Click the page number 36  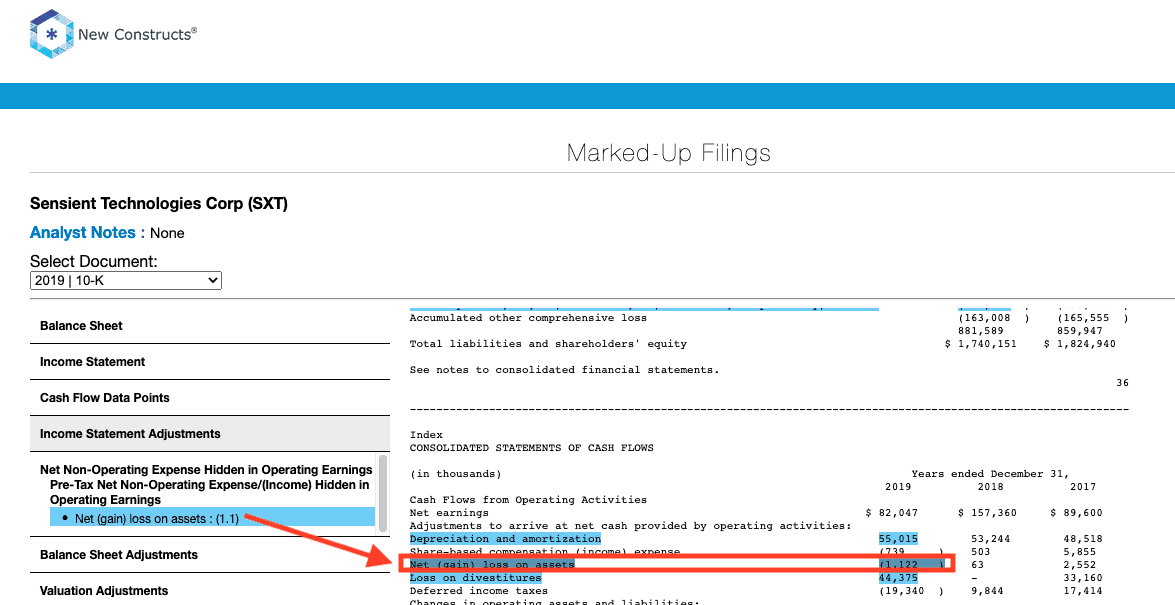coord(1123,383)
